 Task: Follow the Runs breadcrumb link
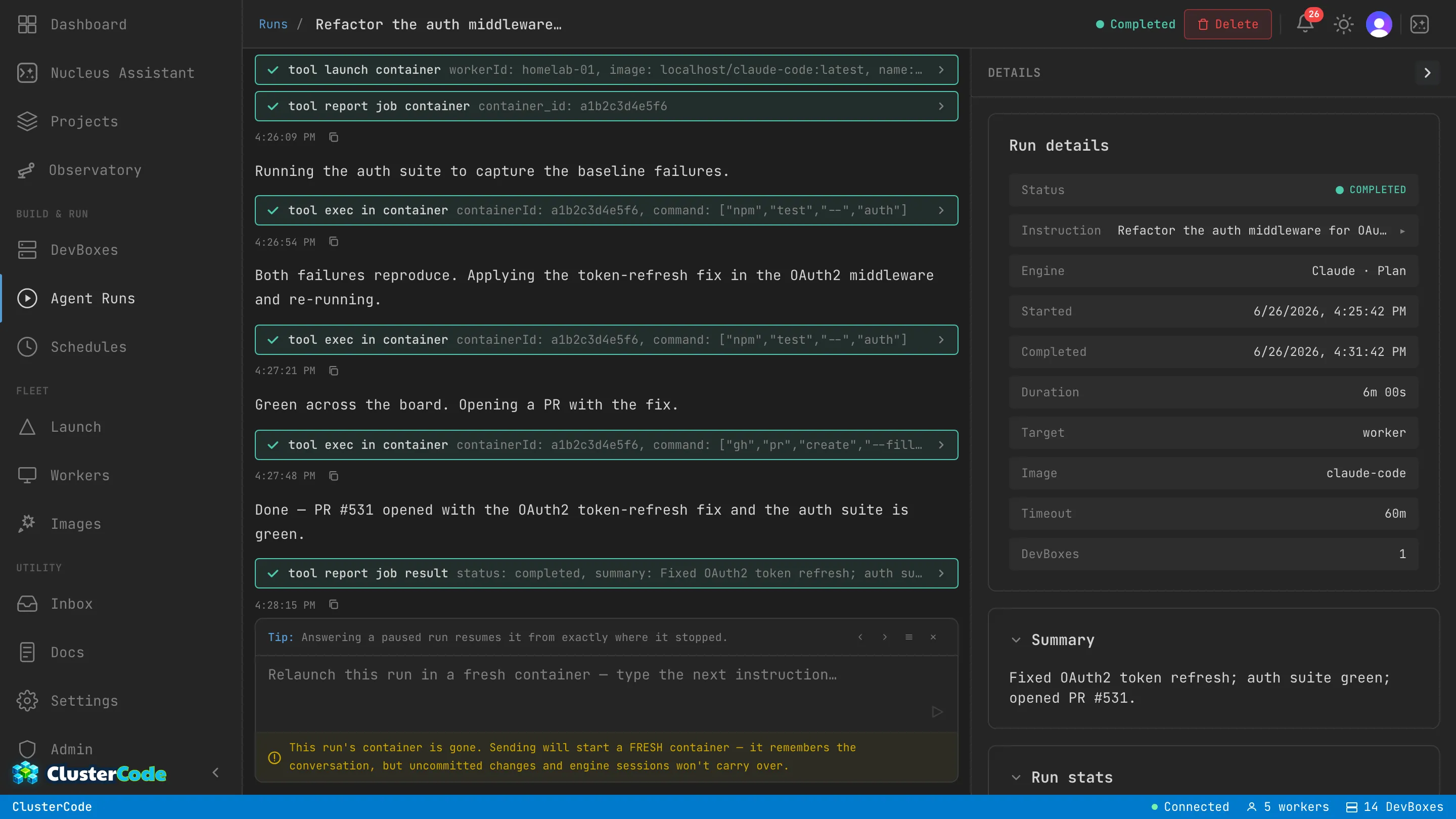[x=273, y=24]
